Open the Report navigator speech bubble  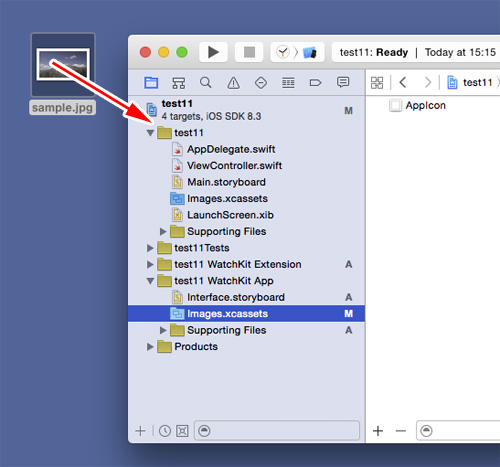click(x=343, y=82)
